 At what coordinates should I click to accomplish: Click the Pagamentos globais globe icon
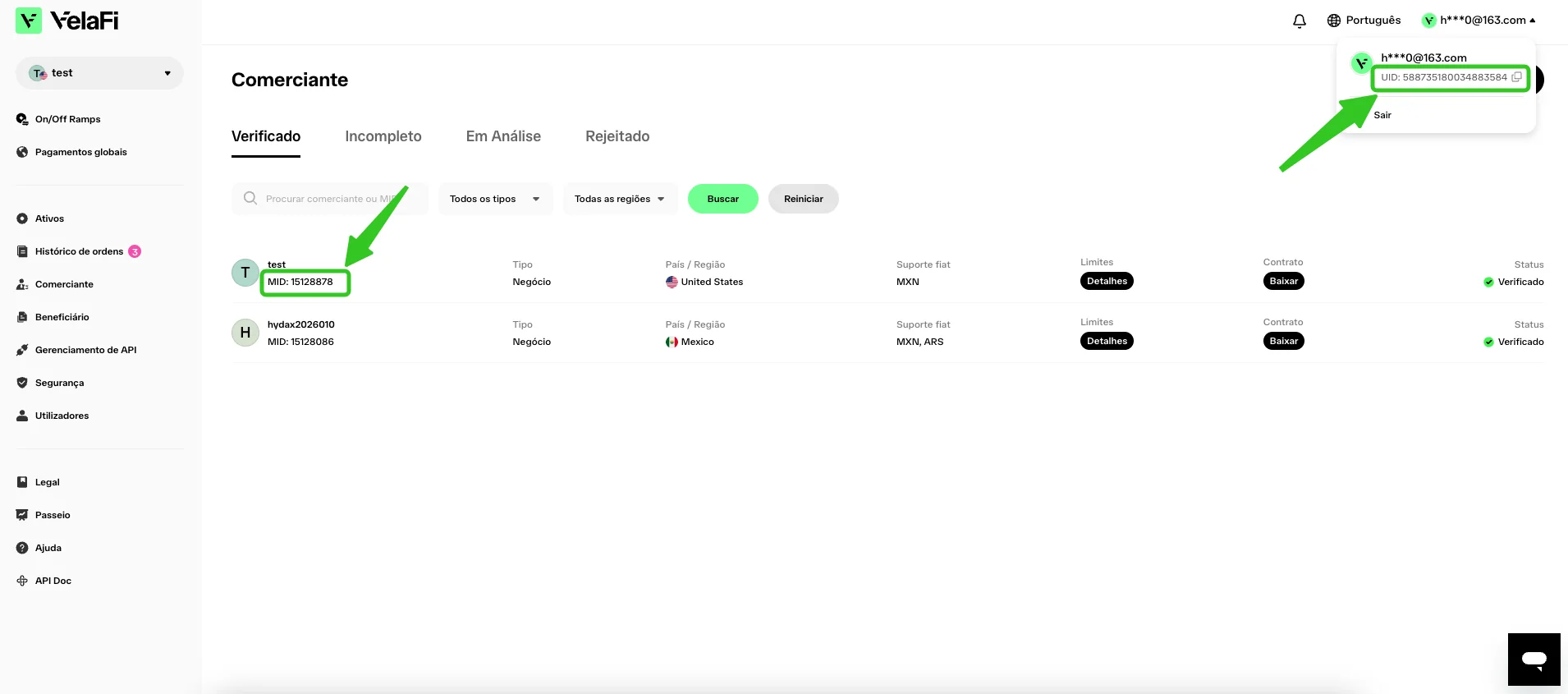(x=22, y=152)
